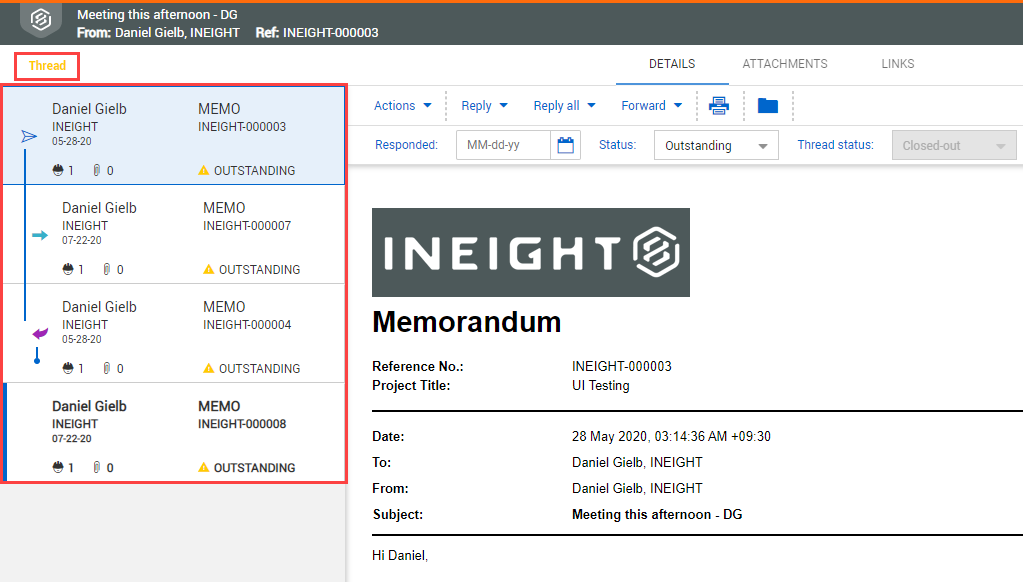Open the Responded date calendar picker
The image size is (1023, 582).
tap(566, 145)
